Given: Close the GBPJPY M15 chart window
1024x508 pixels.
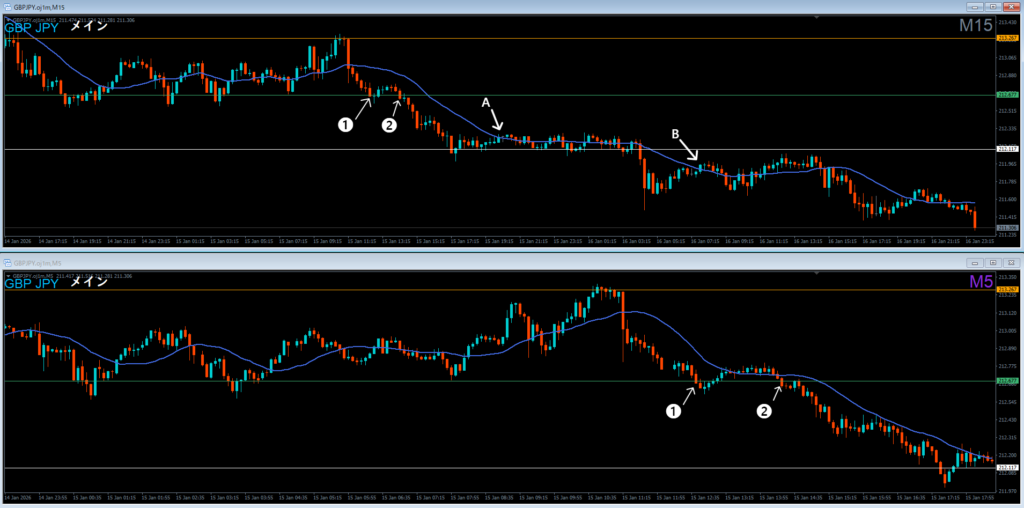Looking at the screenshot, I should [x=1011, y=7].
